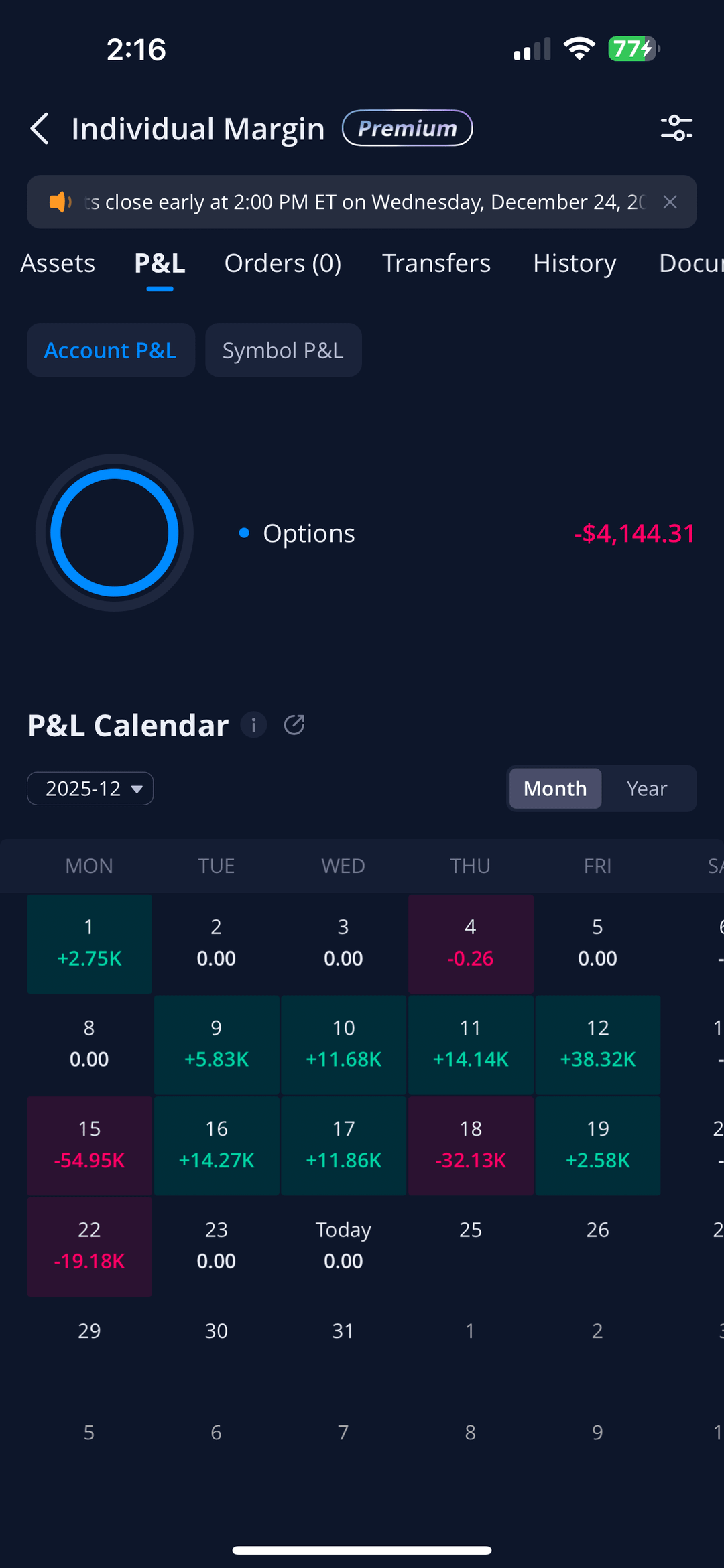
Task: Dismiss the early close notice banner
Action: coord(670,202)
